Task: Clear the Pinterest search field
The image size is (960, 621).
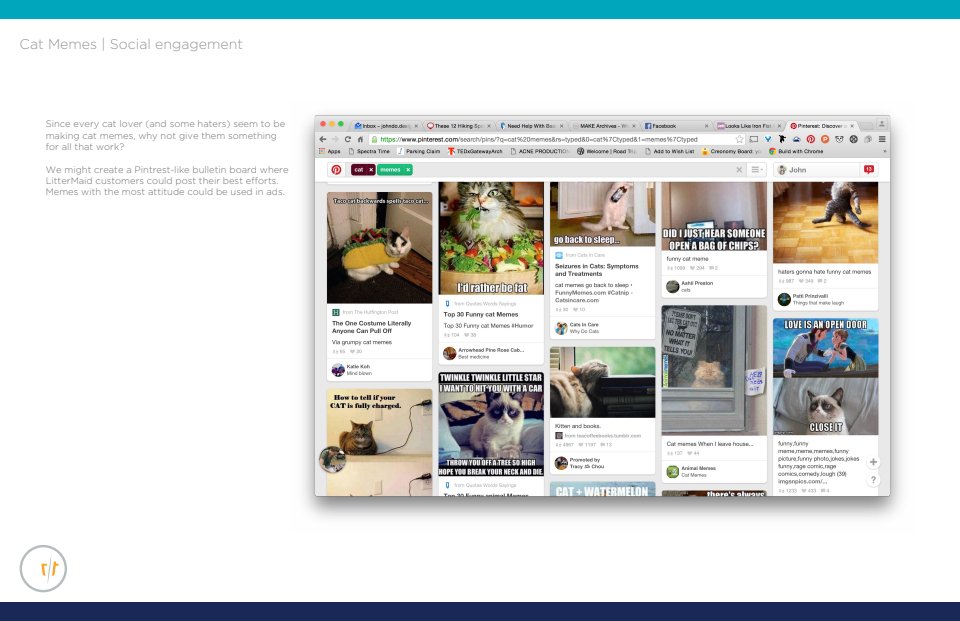Action: pos(739,170)
